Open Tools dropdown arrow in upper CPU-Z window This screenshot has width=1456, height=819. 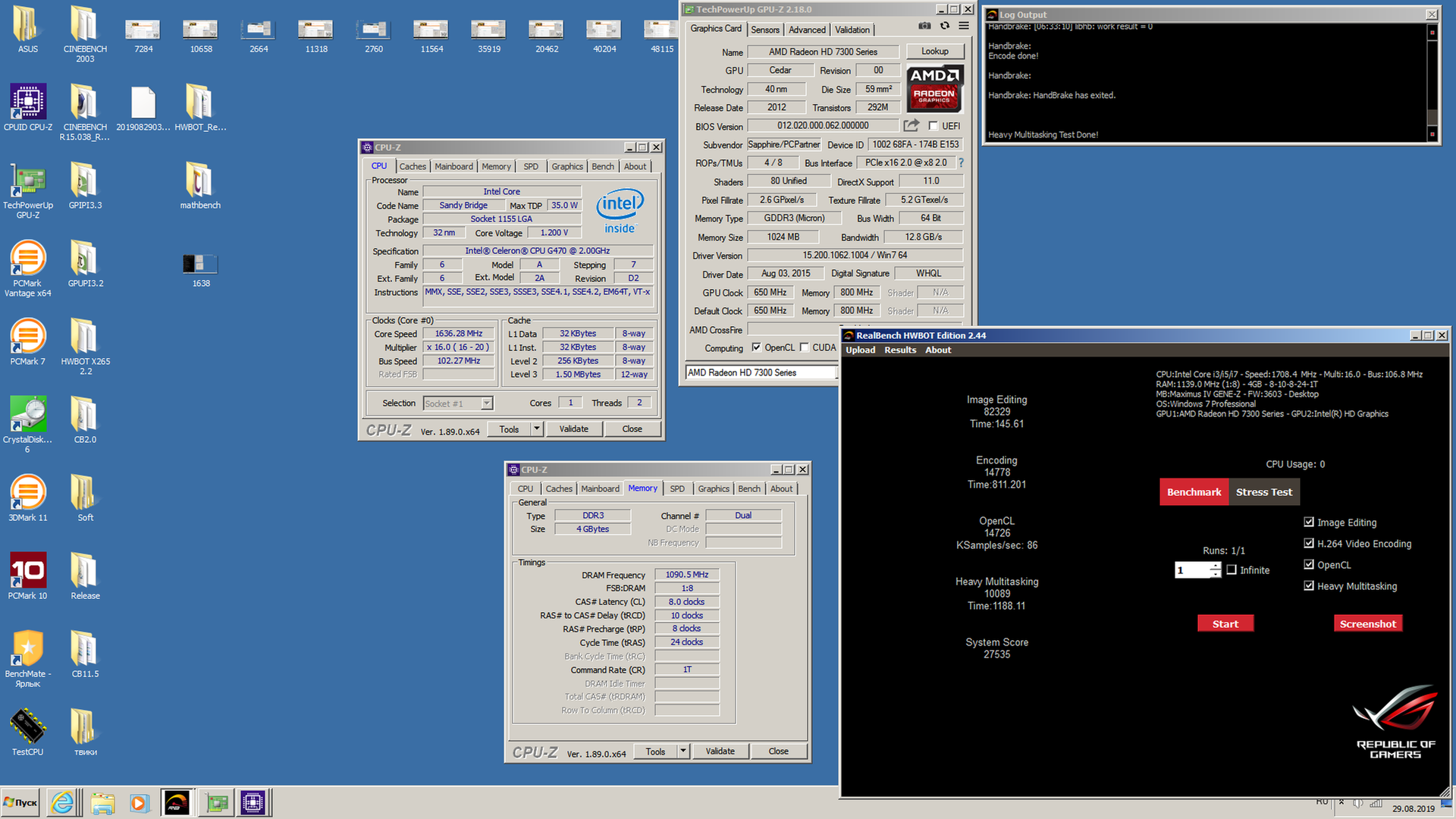point(537,429)
